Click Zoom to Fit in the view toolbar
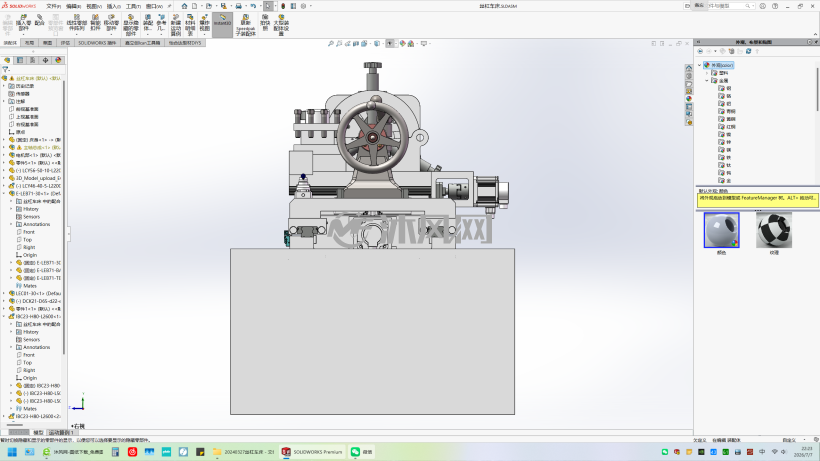The height and width of the screenshot is (461, 820). pos(331,43)
